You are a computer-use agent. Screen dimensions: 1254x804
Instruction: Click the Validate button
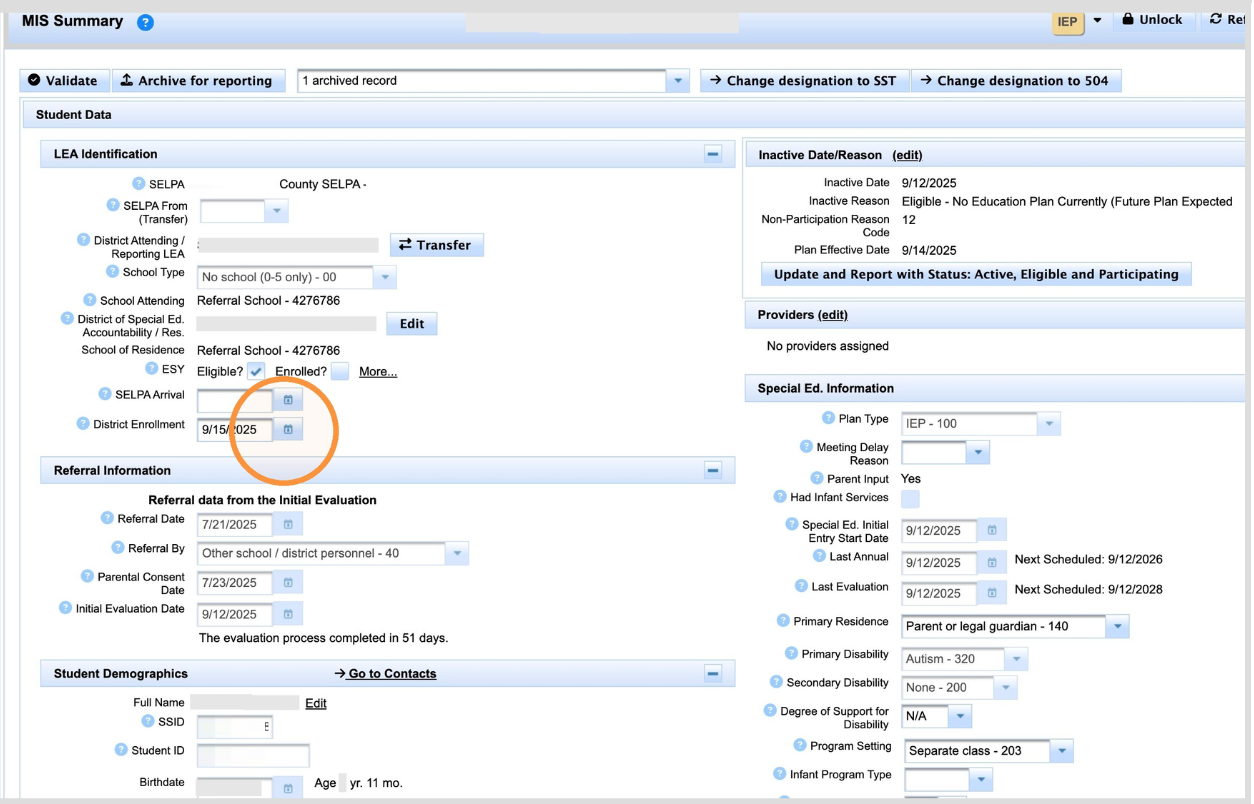[64, 81]
